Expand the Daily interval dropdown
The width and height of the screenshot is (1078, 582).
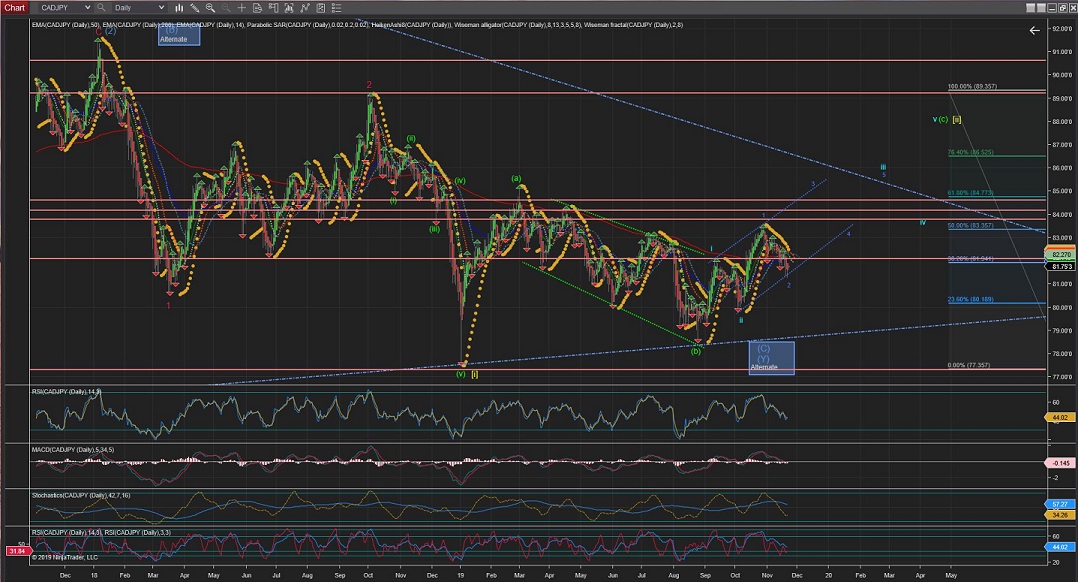click(161, 8)
